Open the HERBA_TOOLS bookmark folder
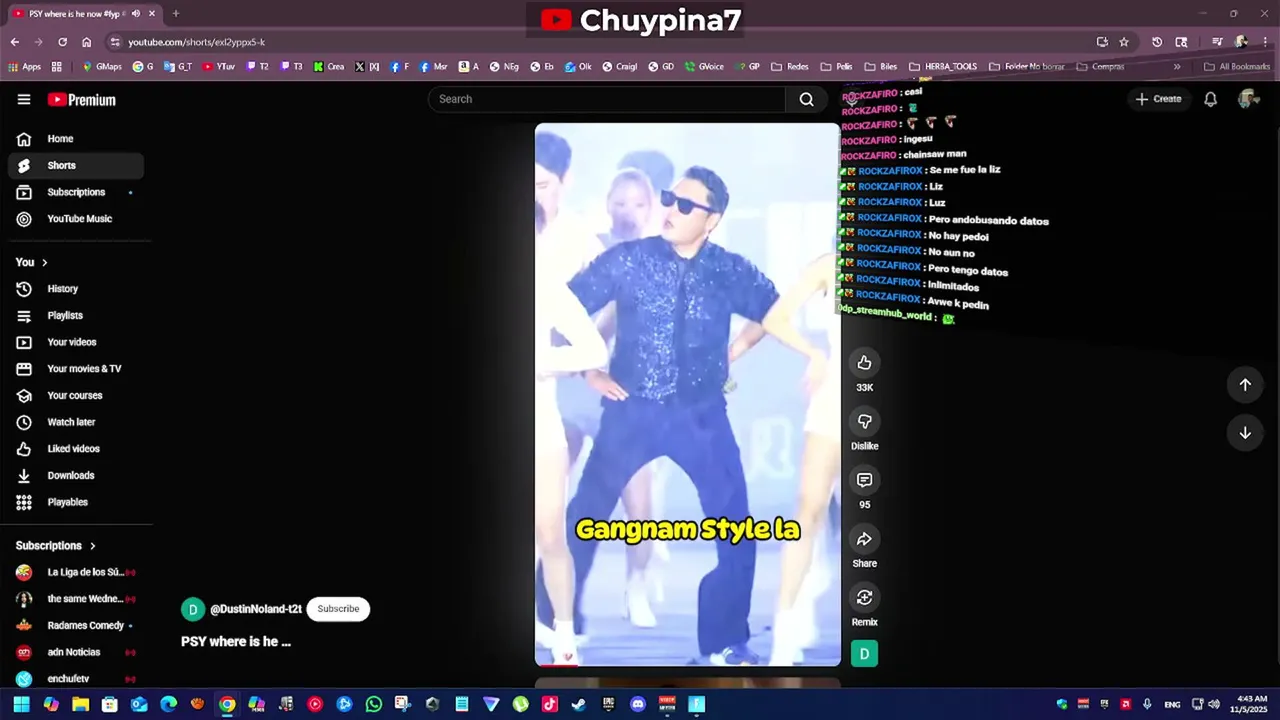 point(943,67)
